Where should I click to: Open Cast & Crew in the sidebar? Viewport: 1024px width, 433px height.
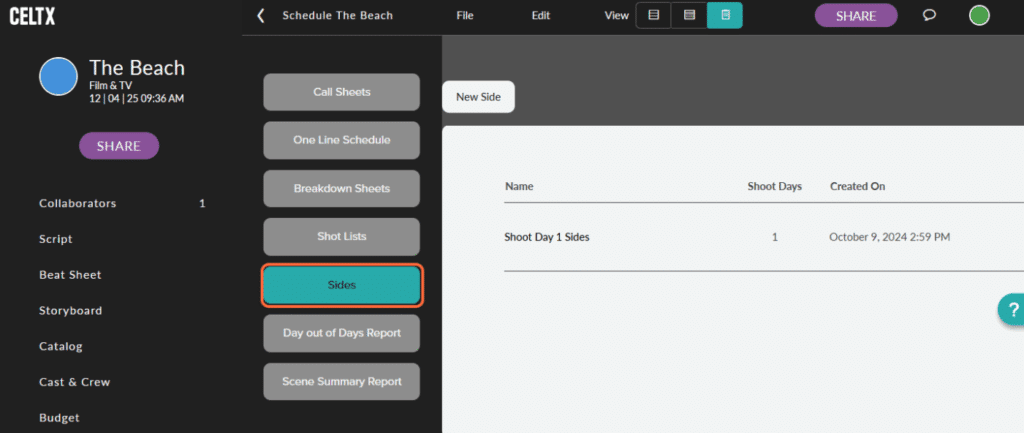pos(74,382)
